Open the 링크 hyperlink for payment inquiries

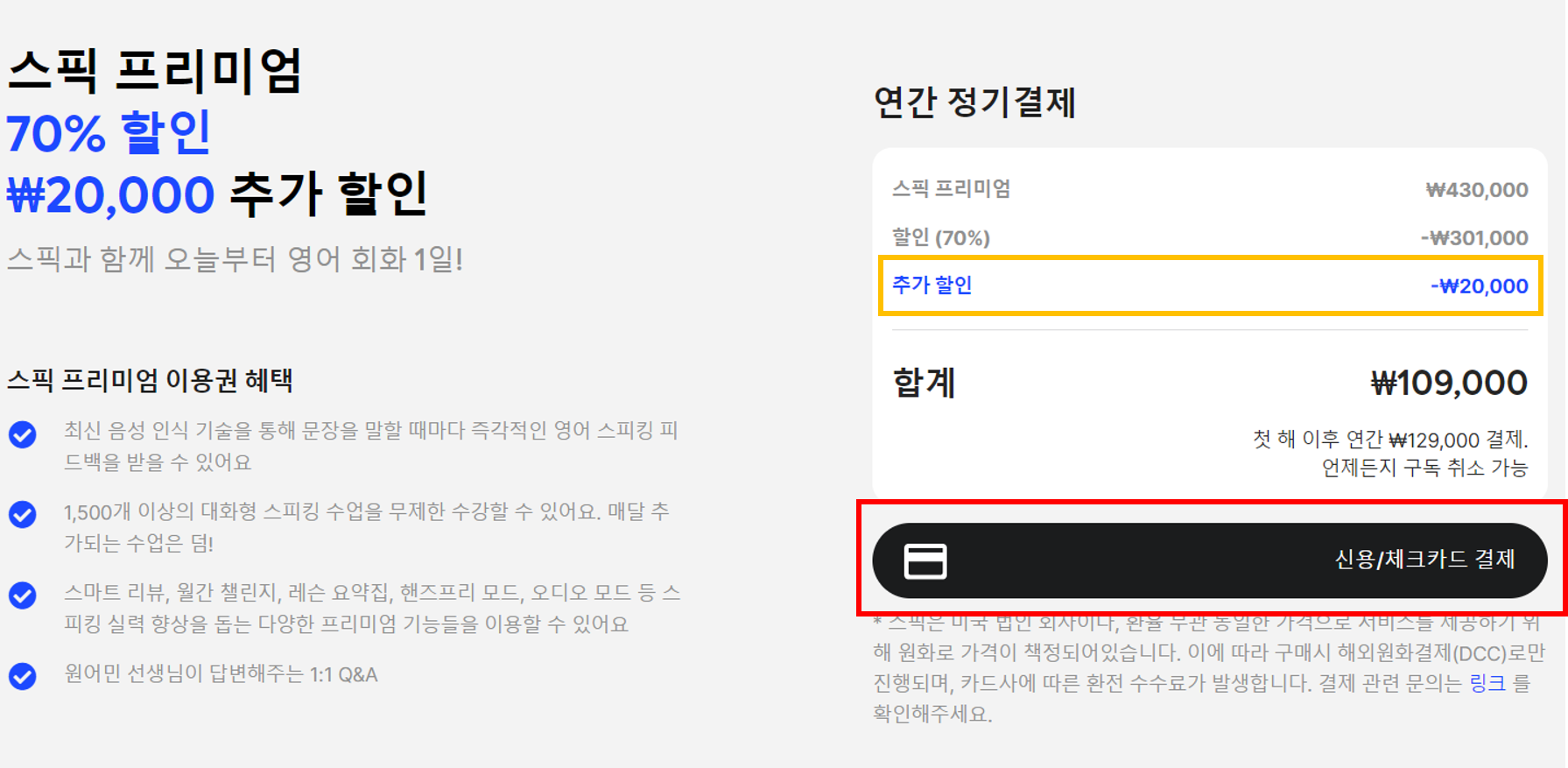coord(1487,683)
